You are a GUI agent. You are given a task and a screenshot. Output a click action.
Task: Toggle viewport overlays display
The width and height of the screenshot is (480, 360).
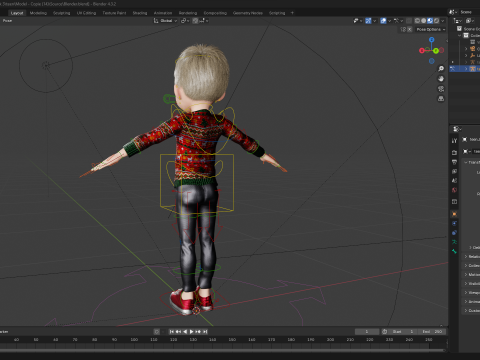coord(383,21)
